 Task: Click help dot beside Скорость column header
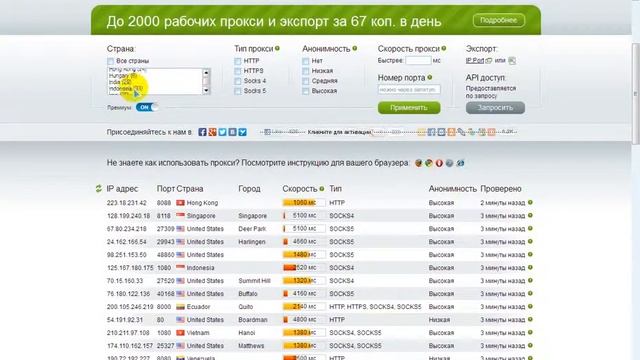pos(322,189)
